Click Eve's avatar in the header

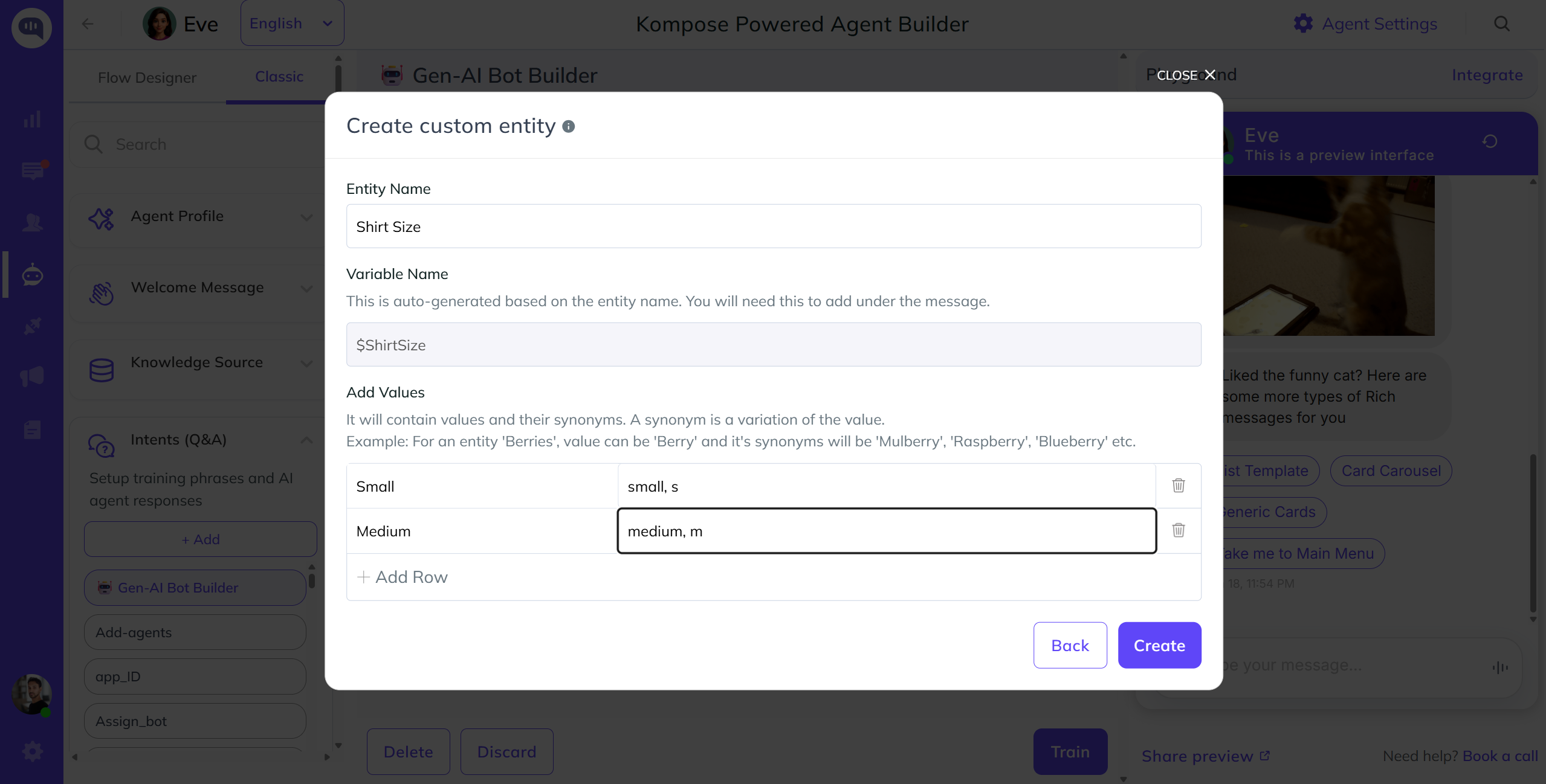point(160,24)
